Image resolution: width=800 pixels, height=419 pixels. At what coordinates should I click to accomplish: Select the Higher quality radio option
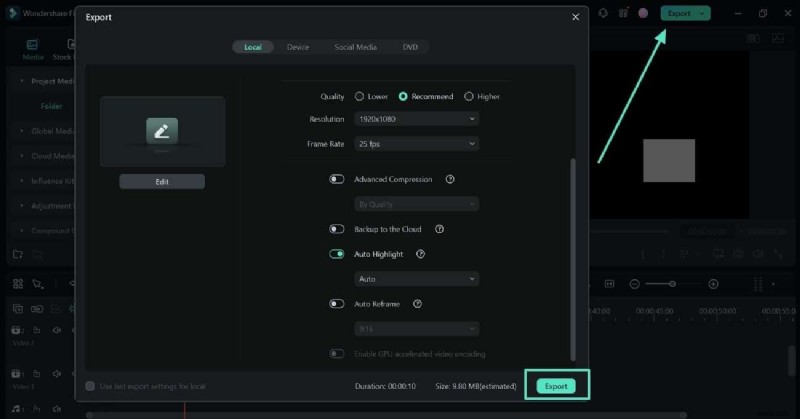(469, 96)
